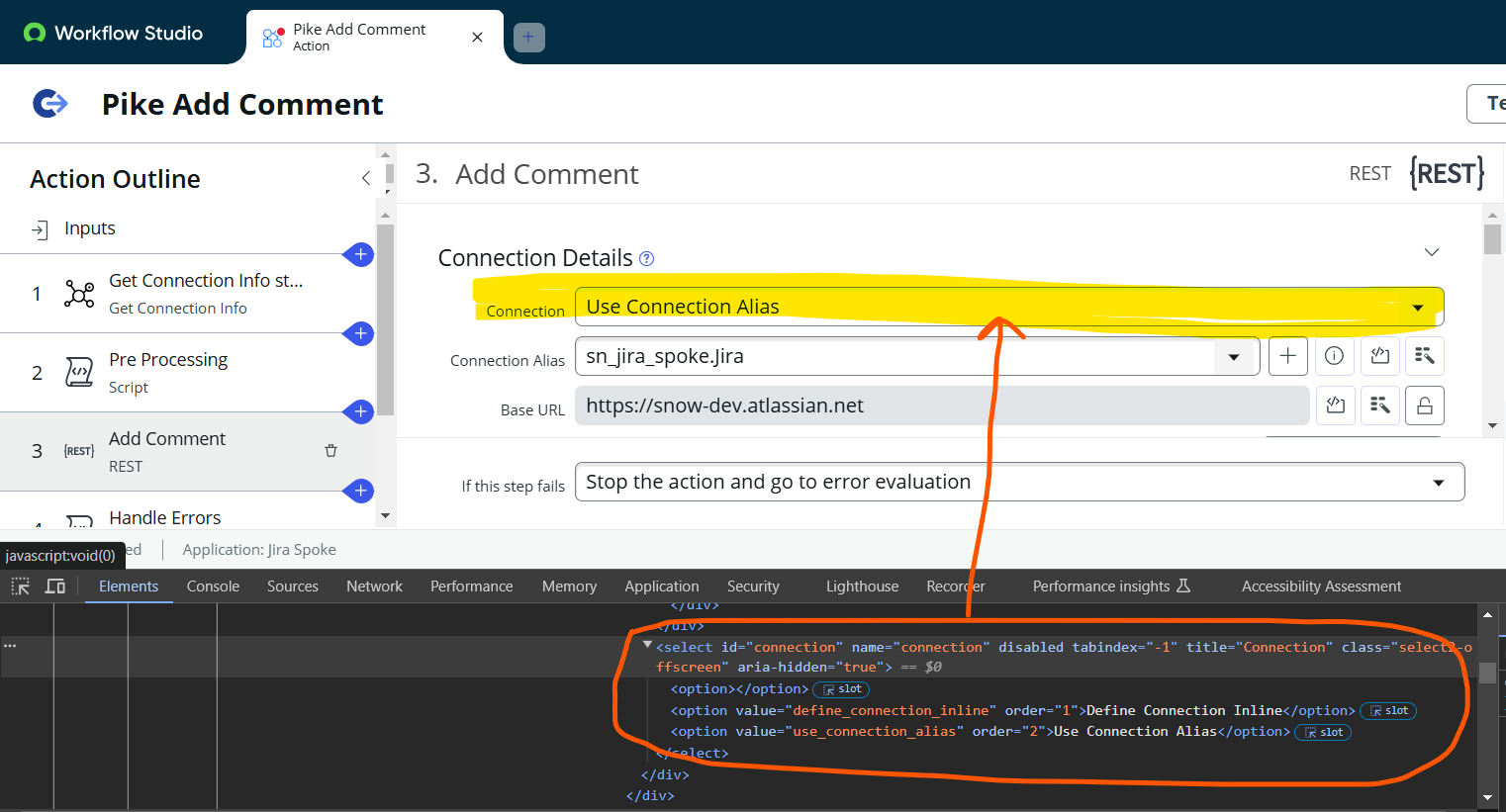Open data pill picker for Connection Alias
This screenshot has width=1506, height=812.
pyautogui.click(x=1425, y=356)
